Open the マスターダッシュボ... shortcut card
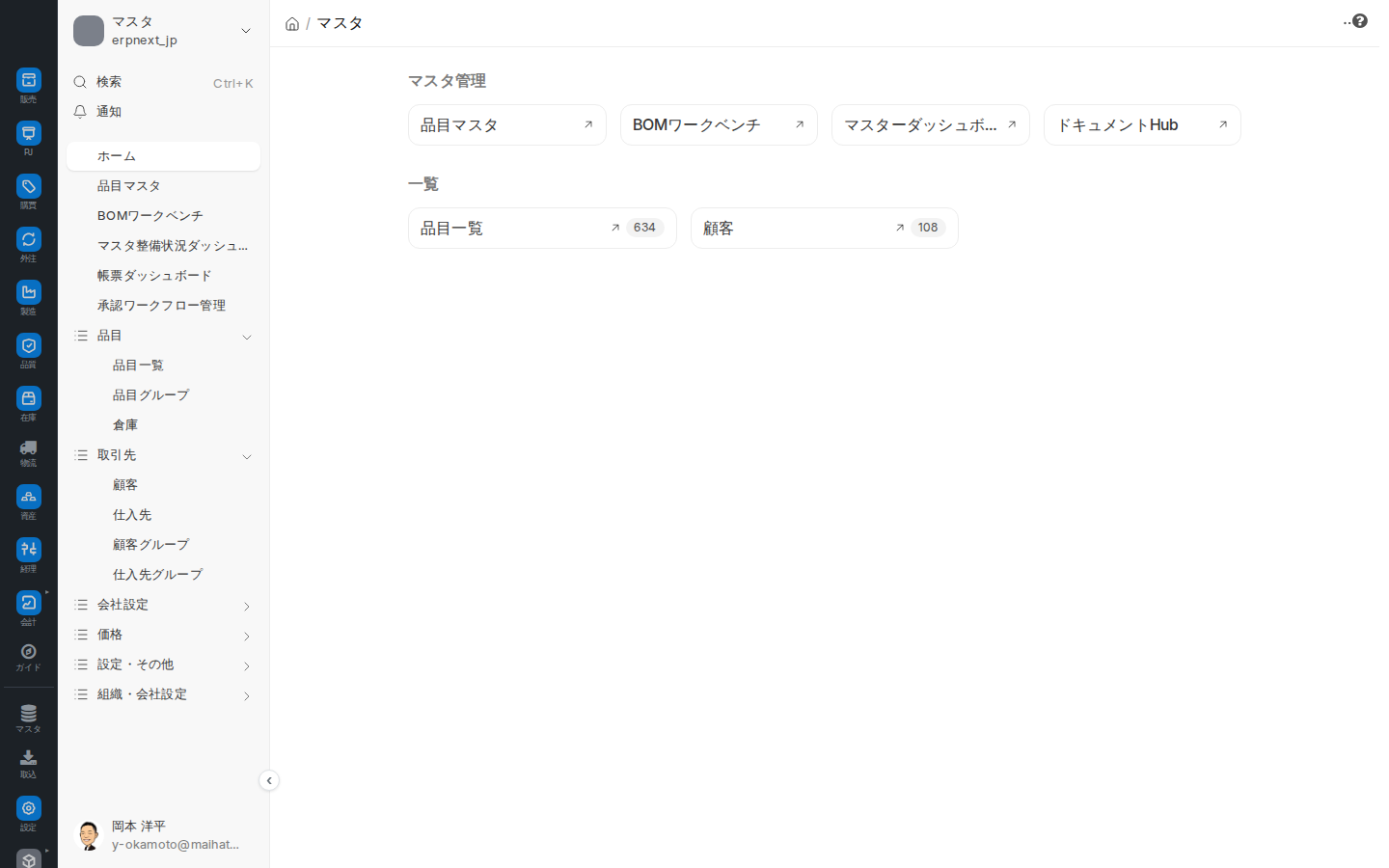The image size is (1389, 868). [931, 124]
